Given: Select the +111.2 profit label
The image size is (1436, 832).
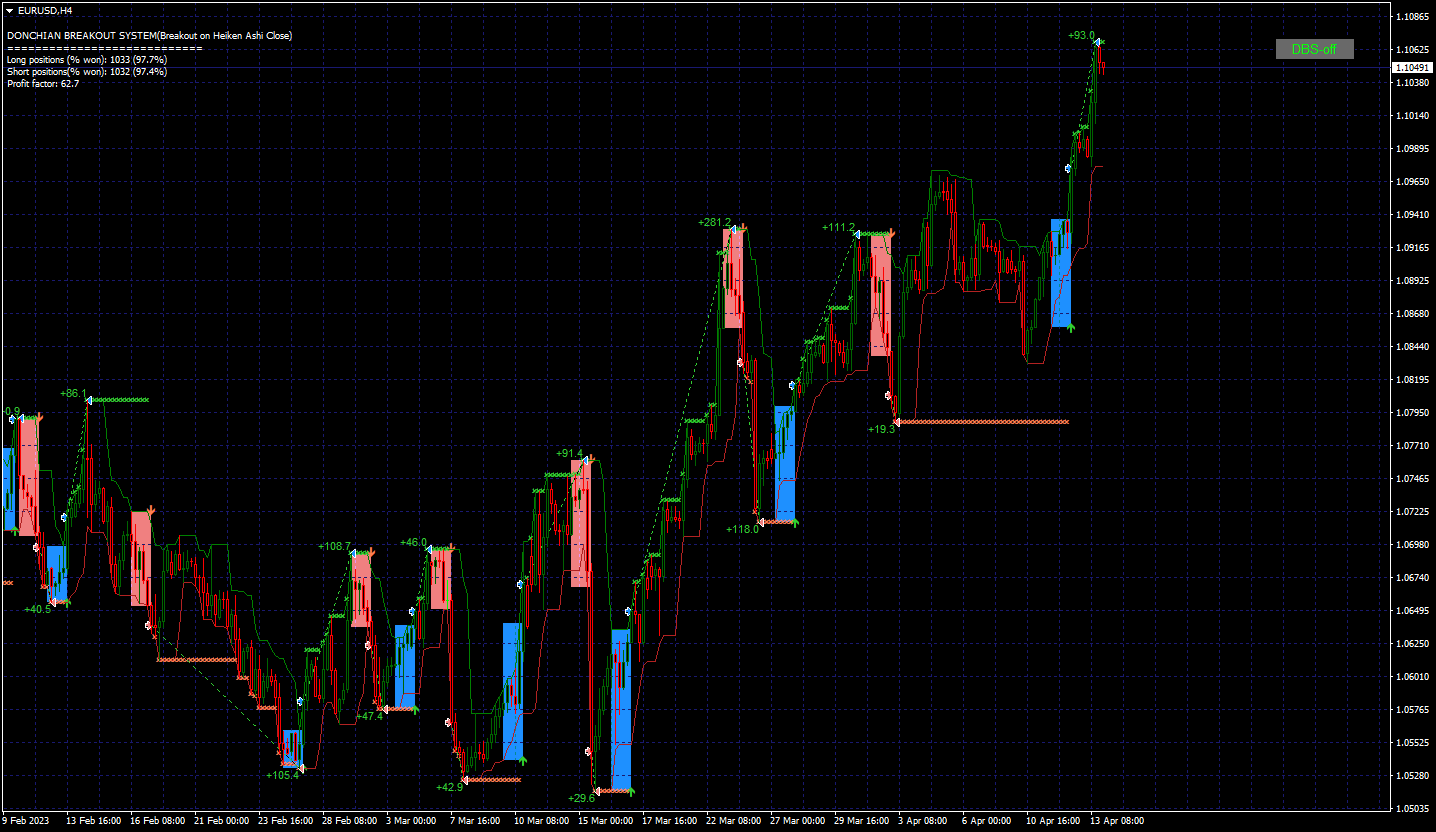Looking at the screenshot, I should (x=838, y=227).
